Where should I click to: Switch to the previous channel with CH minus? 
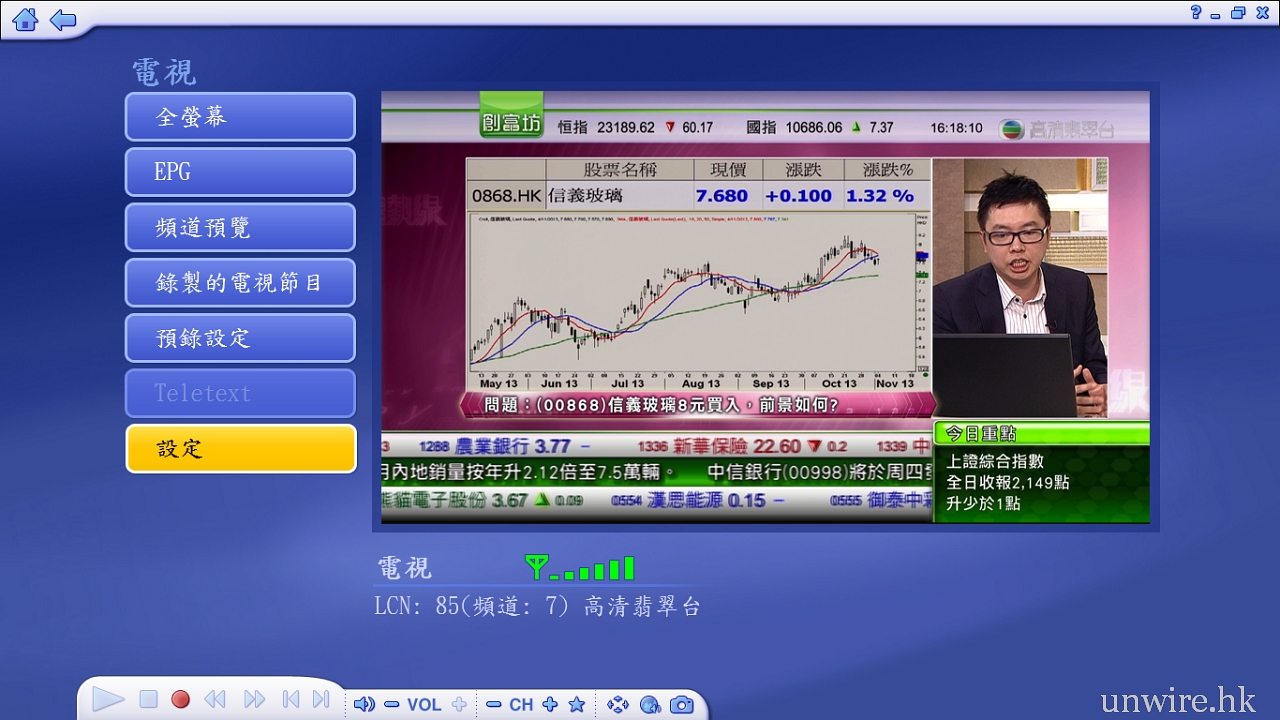point(493,705)
